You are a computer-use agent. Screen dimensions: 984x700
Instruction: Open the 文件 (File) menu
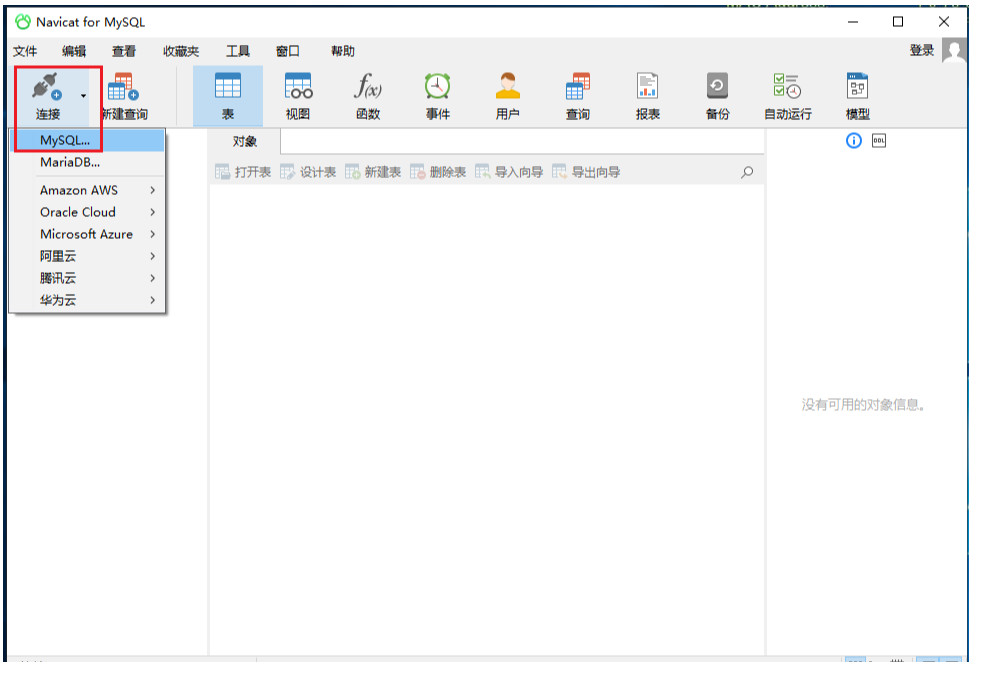point(25,51)
